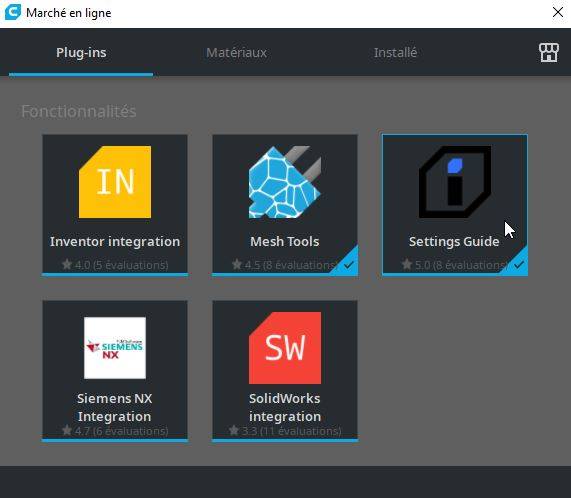Click the Mesh Tools blue mesh icon
This screenshot has width=571, height=498.
[x=285, y=182]
